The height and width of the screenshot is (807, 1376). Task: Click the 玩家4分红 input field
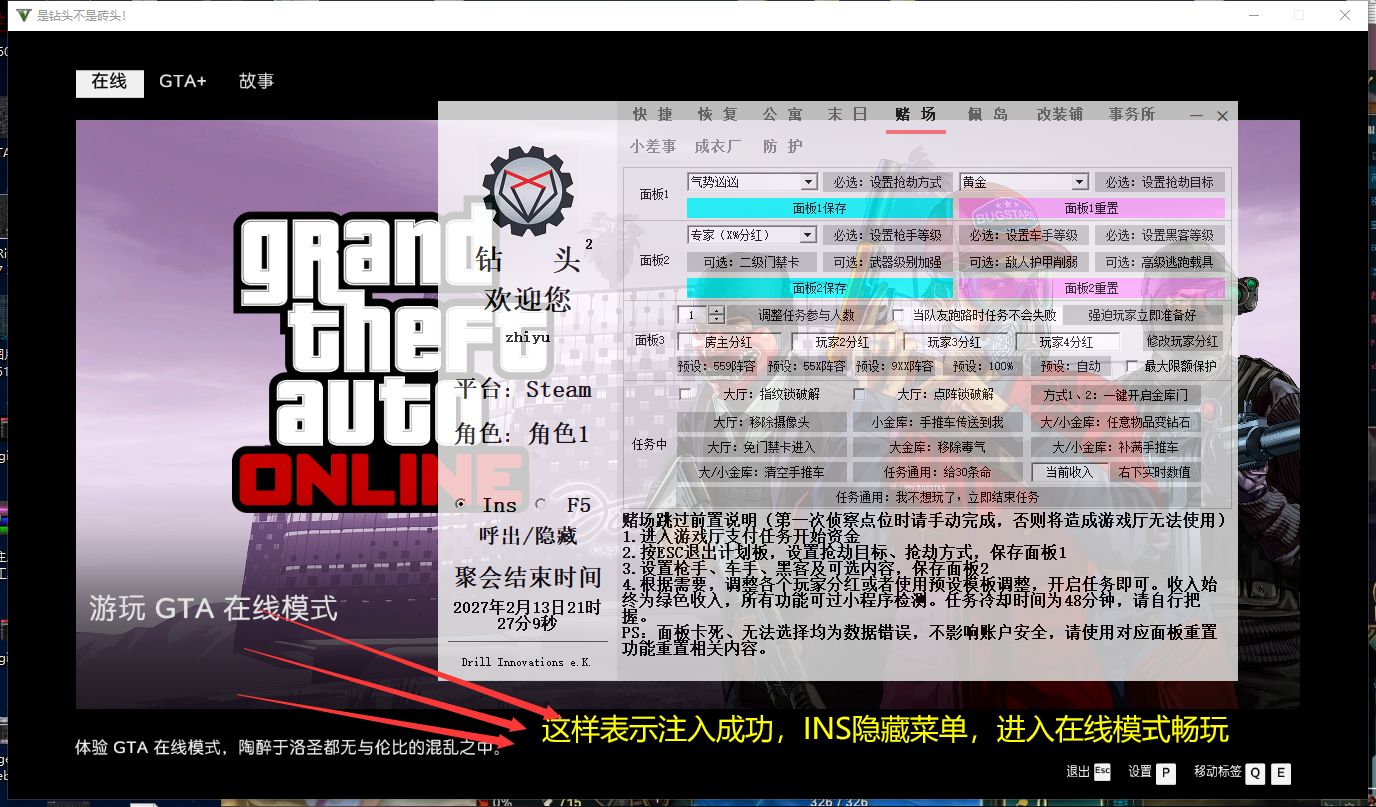pos(1066,342)
